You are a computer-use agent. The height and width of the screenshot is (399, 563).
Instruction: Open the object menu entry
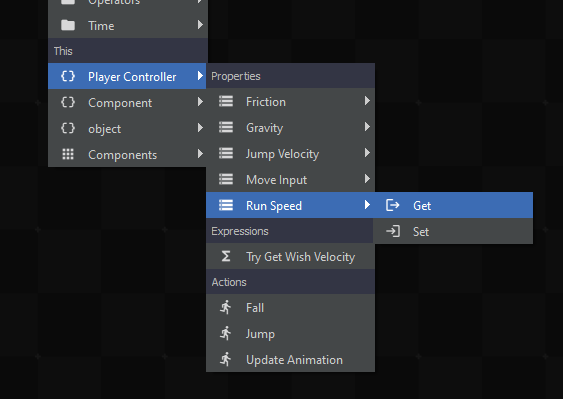(x=127, y=128)
